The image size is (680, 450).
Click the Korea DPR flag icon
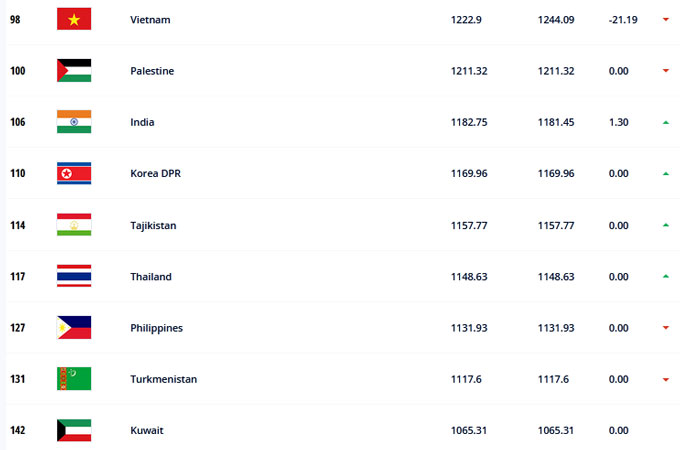click(x=74, y=173)
